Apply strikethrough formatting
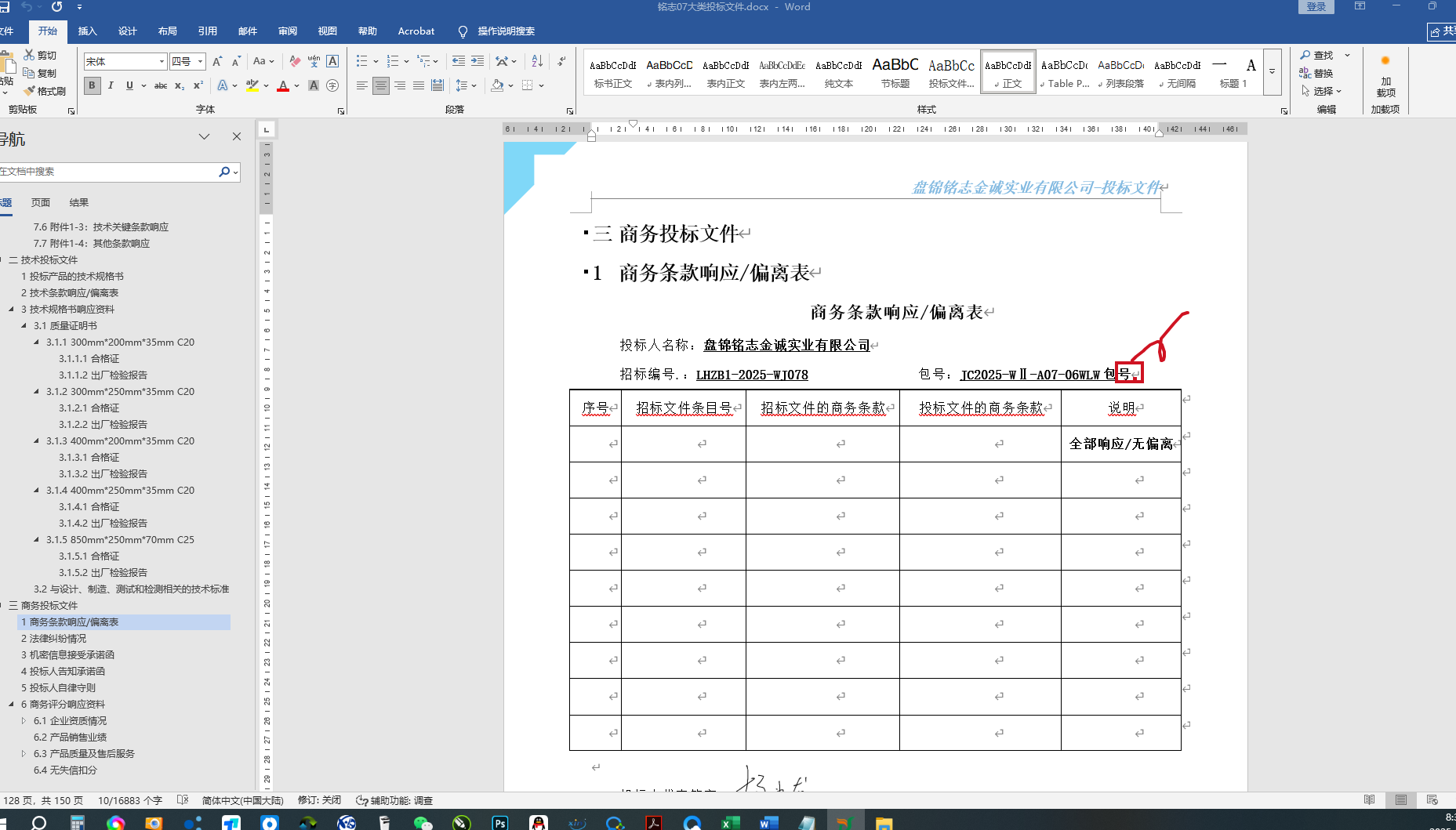The width and height of the screenshot is (1456, 830). (x=161, y=85)
